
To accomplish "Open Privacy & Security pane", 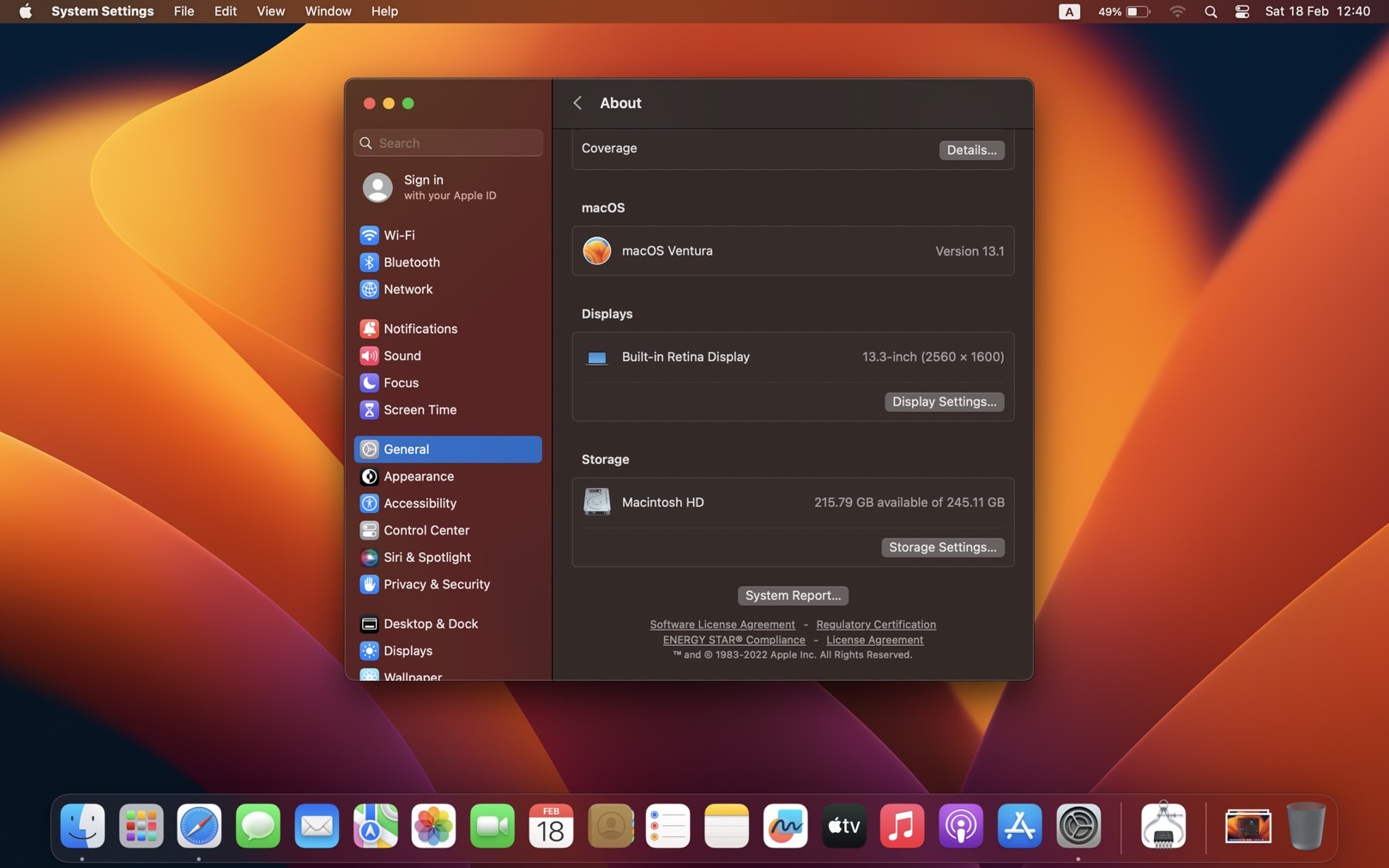I will tap(436, 584).
